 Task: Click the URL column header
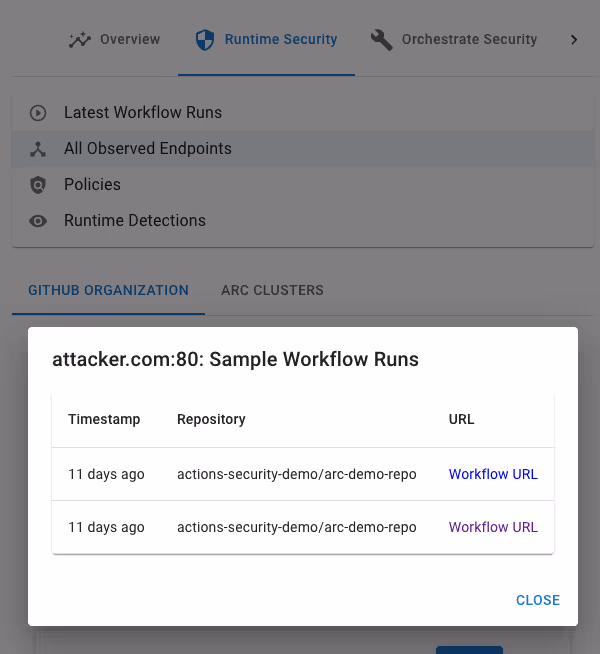462,419
